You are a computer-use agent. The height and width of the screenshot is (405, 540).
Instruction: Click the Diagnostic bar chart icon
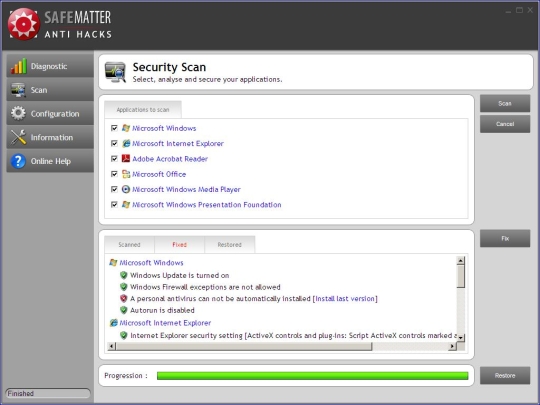click(x=19, y=66)
